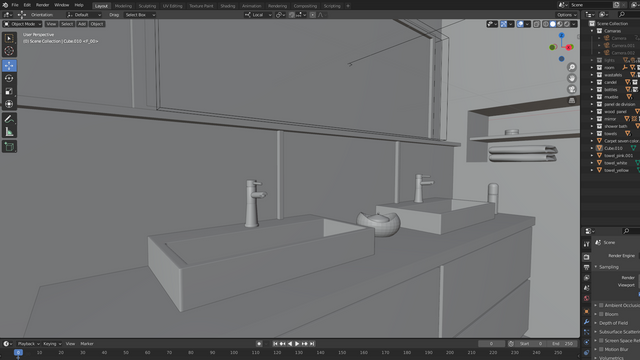Open the shading options dropdown arrow
This screenshot has height=360, width=640.
574,24
